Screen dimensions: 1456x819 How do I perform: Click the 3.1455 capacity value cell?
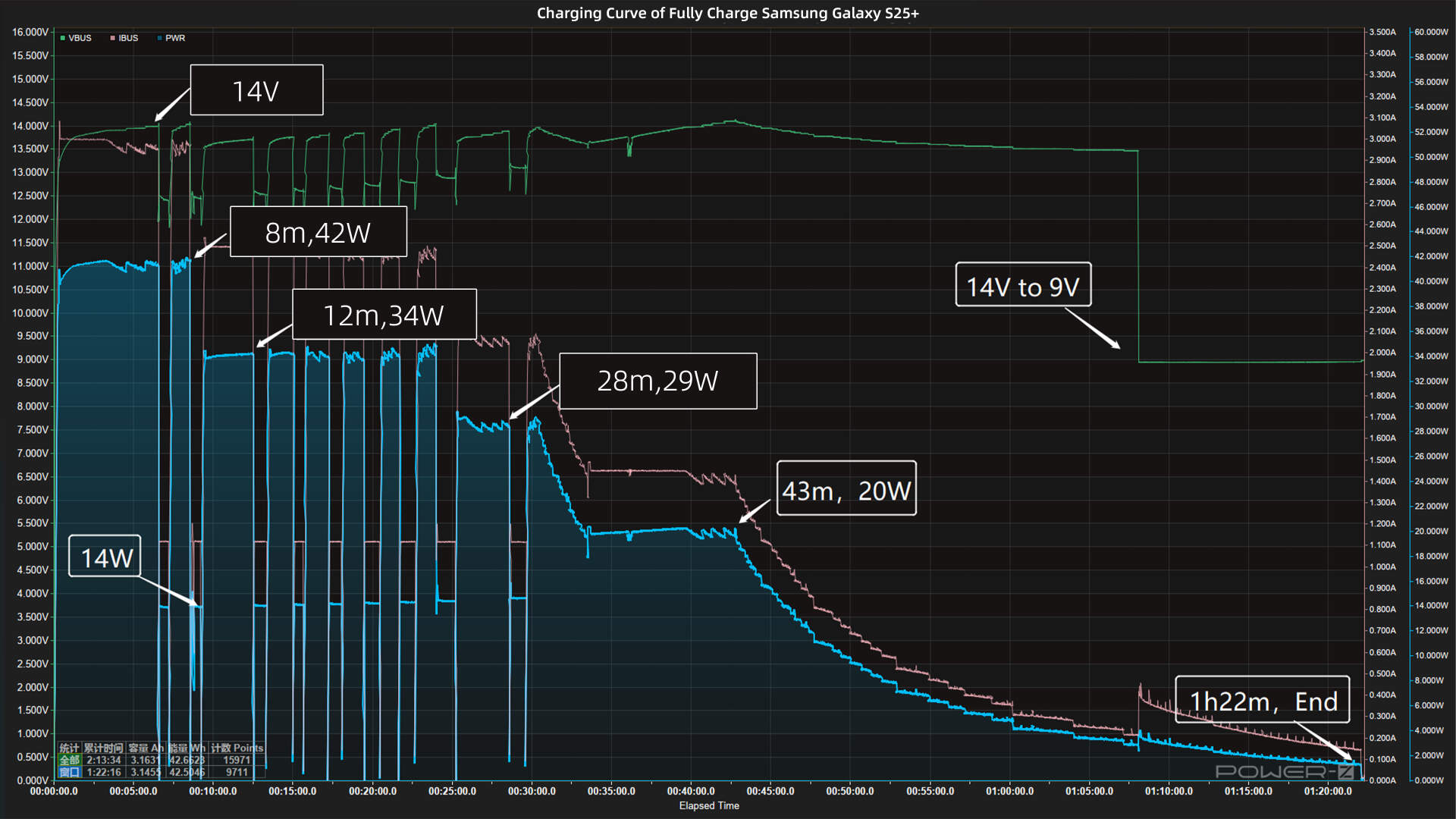pyautogui.click(x=146, y=772)
